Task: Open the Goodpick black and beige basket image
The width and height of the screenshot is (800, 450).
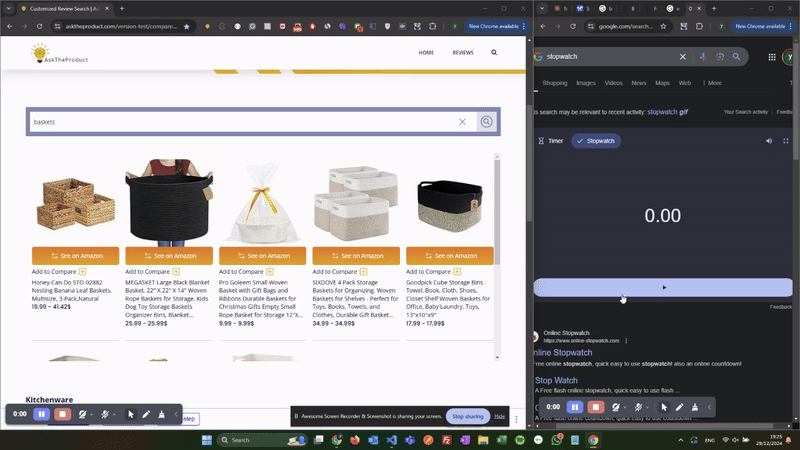Action: [x=449, y=206]
